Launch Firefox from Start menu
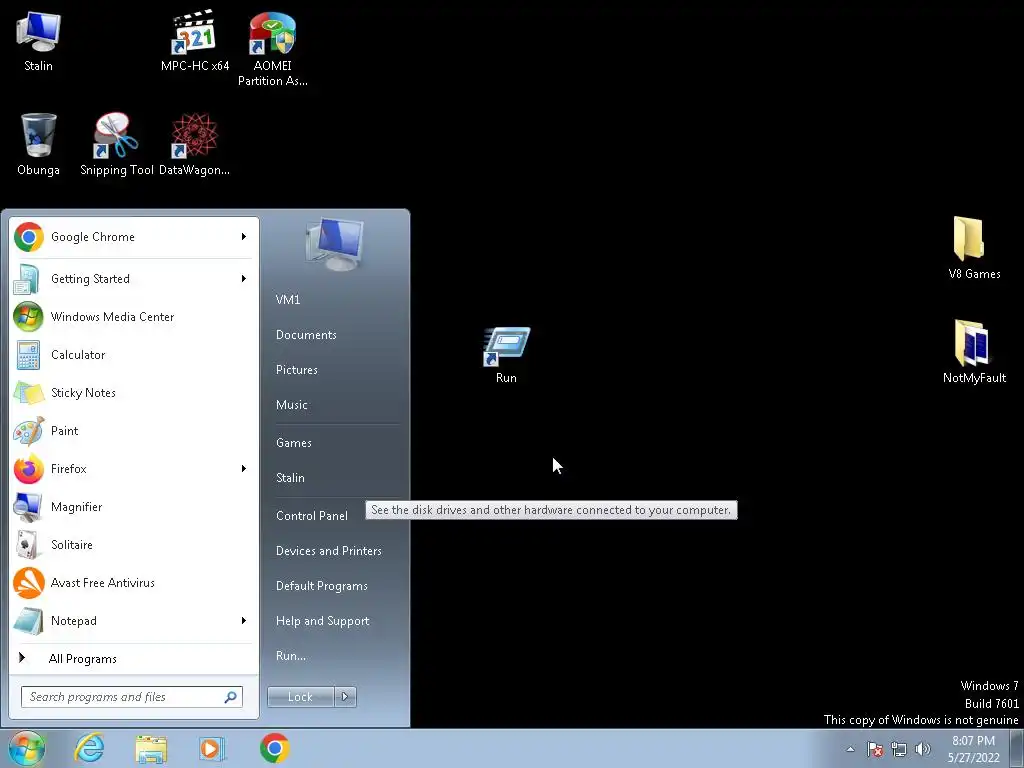Viewport: 1024px width, 768px height. pyautogui.click(x=134, y=469)
